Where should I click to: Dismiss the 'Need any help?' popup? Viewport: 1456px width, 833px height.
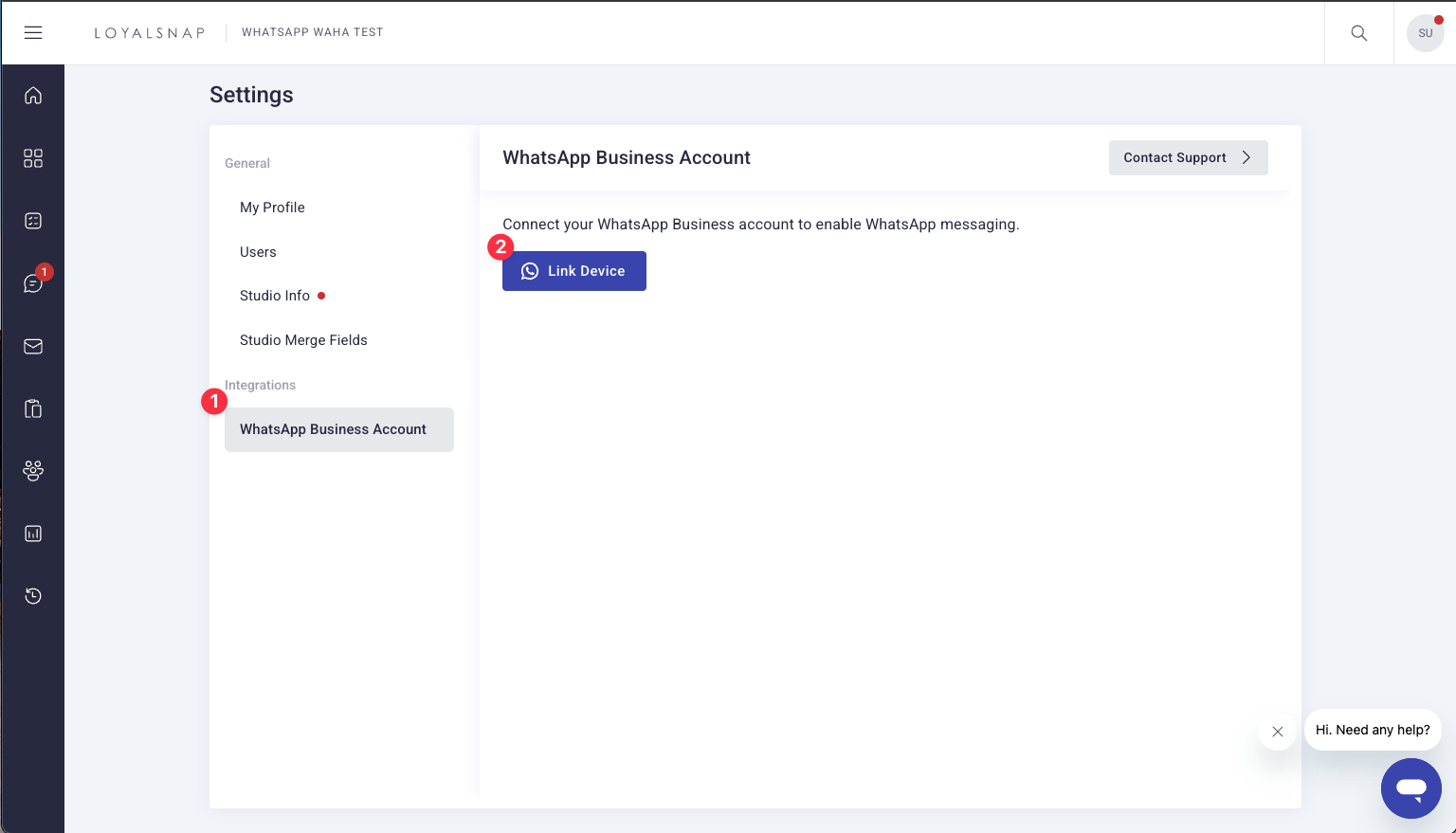coord(1277,732)
